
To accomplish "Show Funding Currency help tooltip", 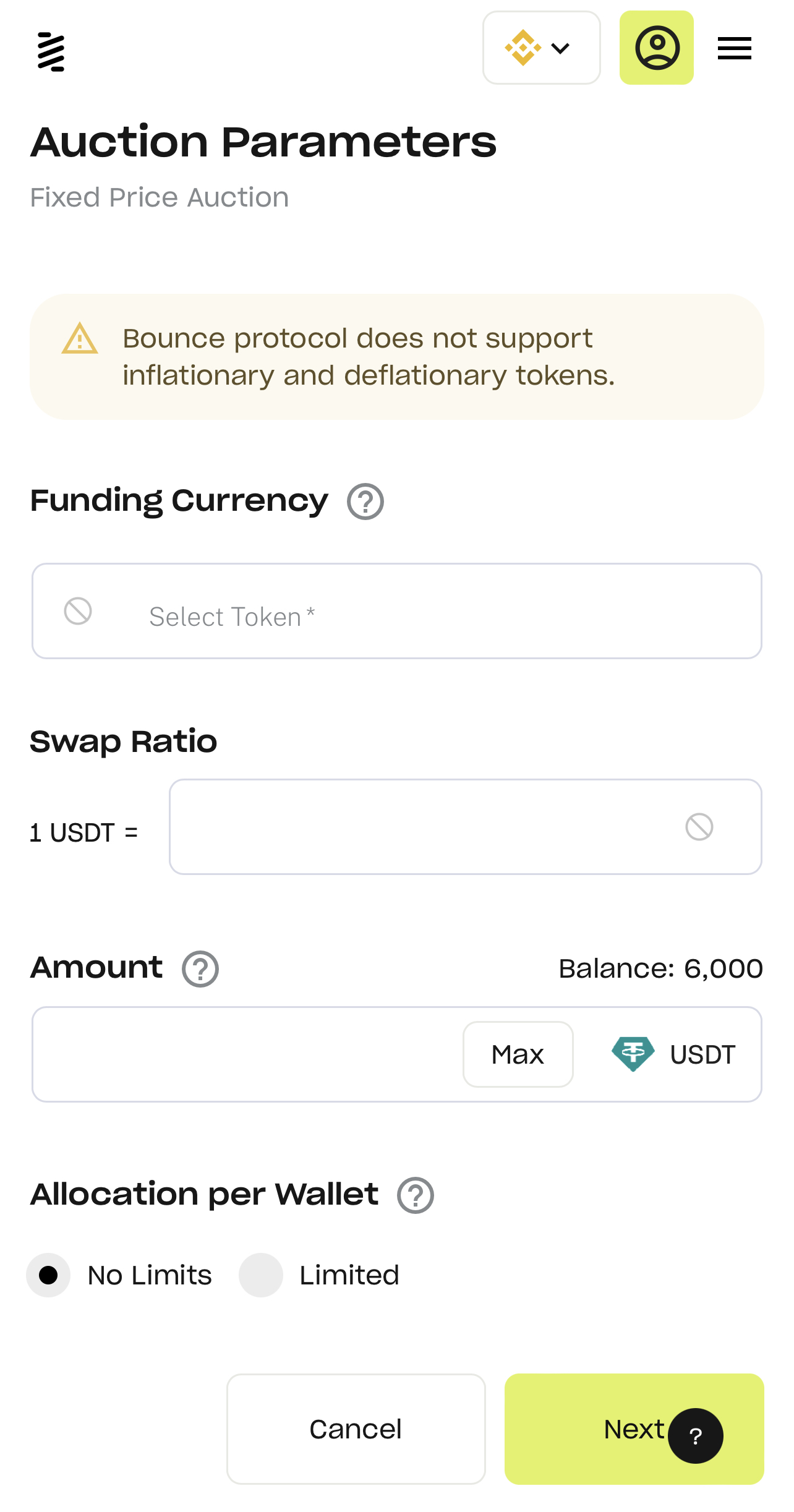I will 365,502.
